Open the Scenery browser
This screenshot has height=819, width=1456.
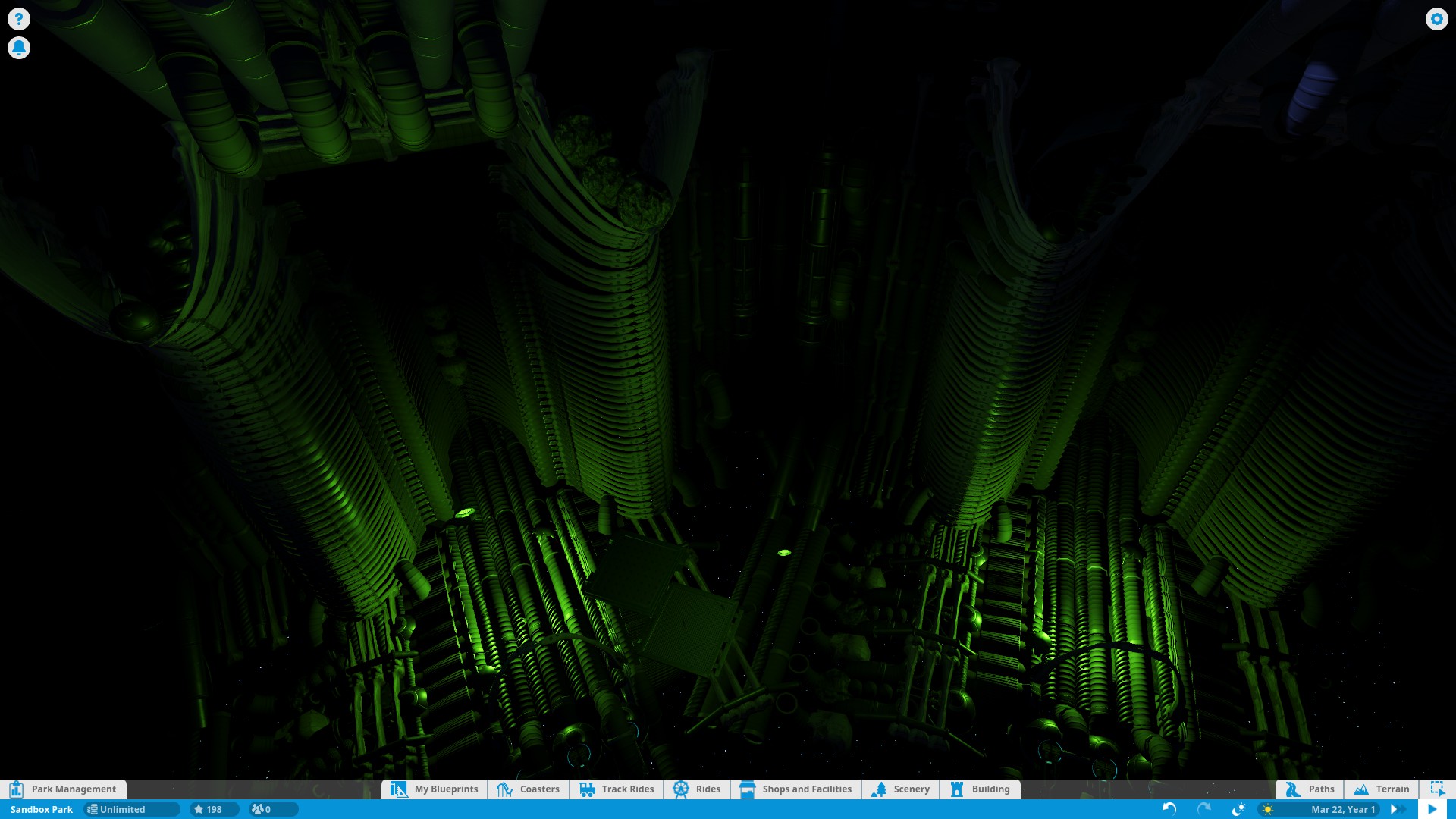(901, 789)
